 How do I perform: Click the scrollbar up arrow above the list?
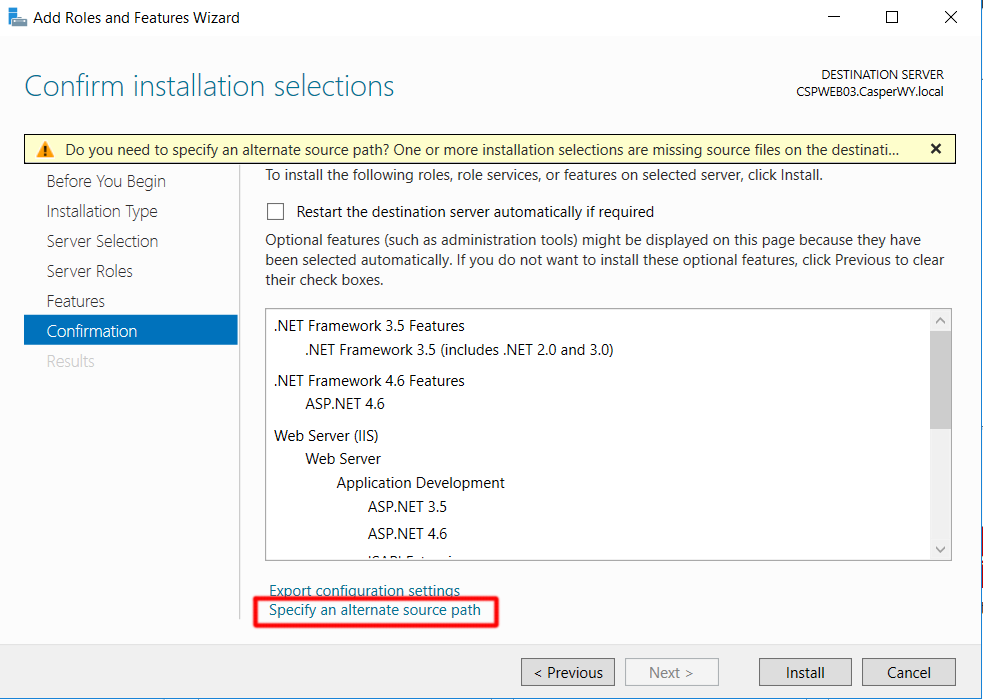pos(941,318)
